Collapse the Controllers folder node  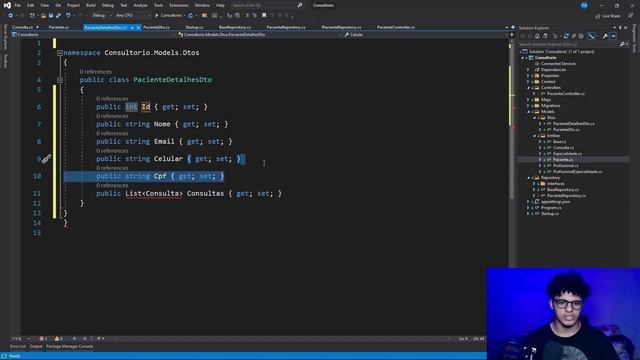coord(528,88)
